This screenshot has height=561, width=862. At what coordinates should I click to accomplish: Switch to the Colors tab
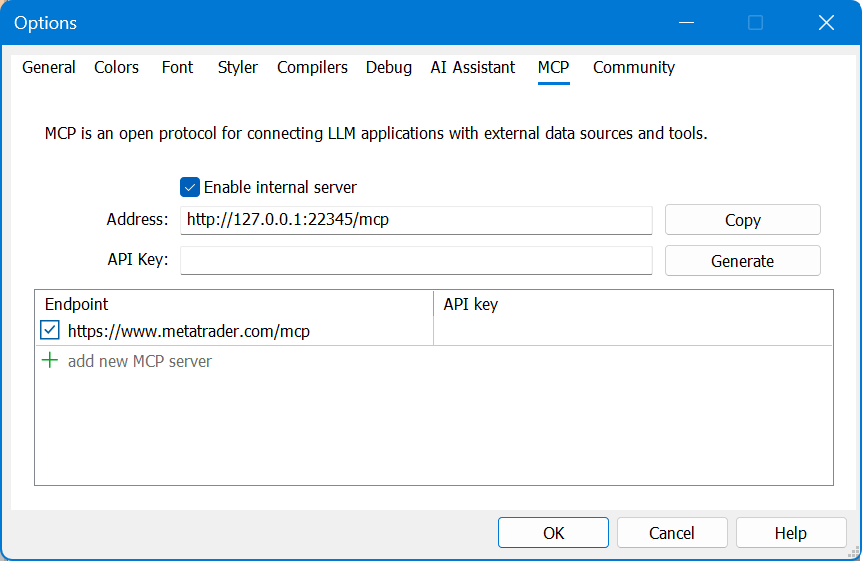coord(116,67)
